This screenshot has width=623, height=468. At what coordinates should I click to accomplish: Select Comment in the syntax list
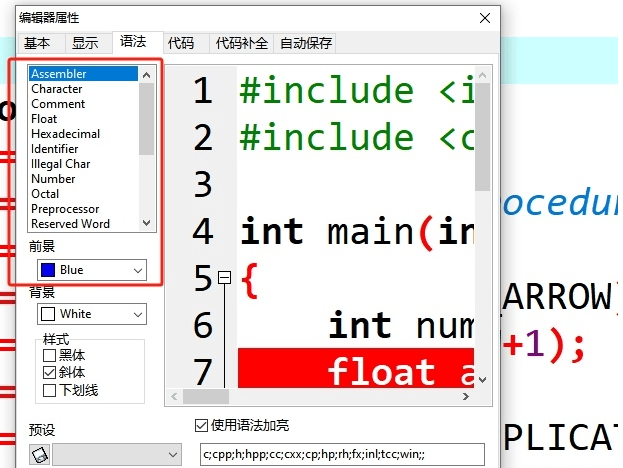(58, 104)
